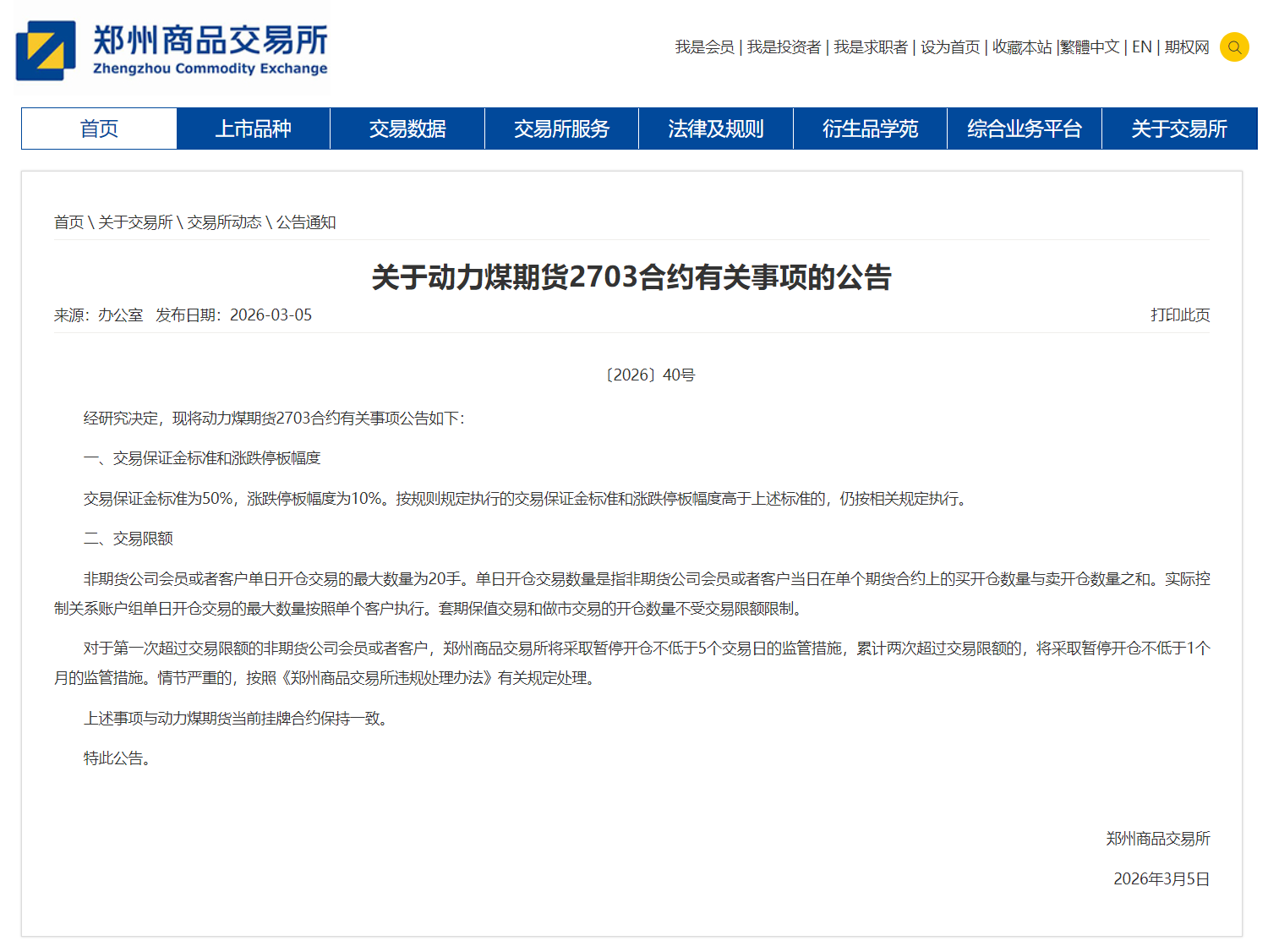Open the 首页 navigation tab
Screen dimensions: 1268x952
[99, 129]
